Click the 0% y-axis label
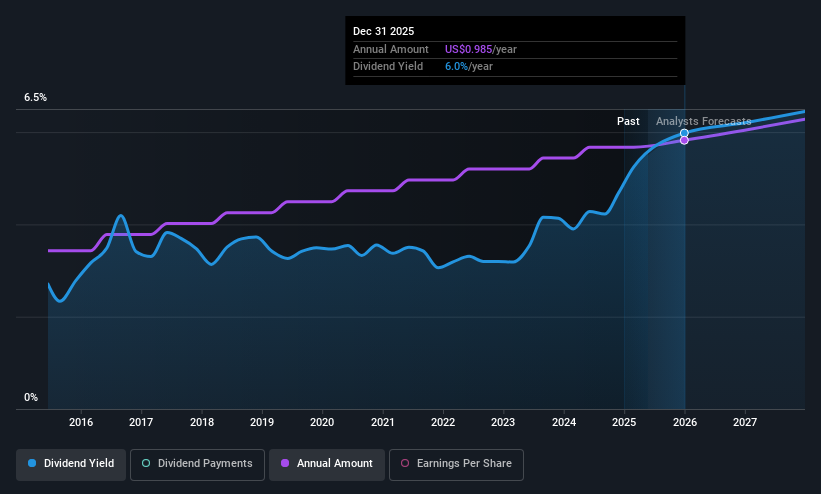 click(31, 397)
